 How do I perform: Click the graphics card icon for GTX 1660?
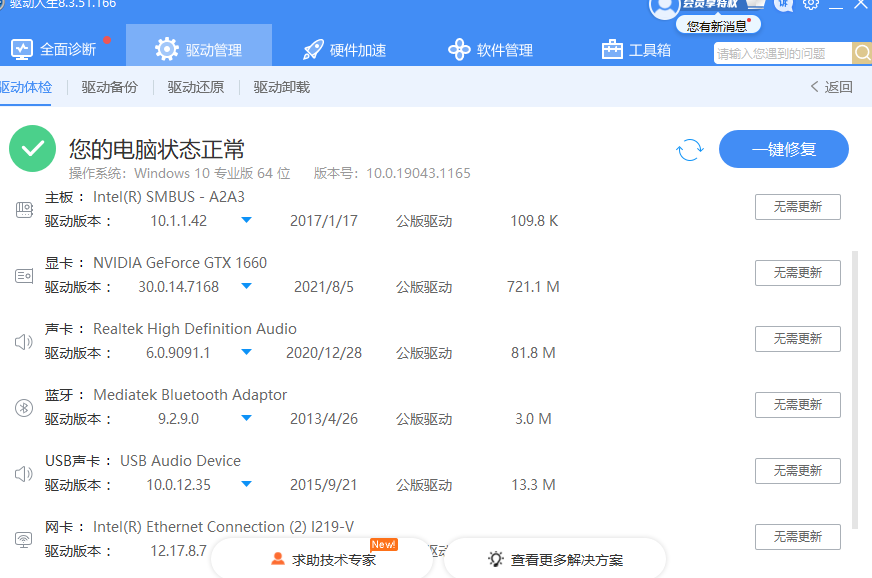tap(24, 275)
